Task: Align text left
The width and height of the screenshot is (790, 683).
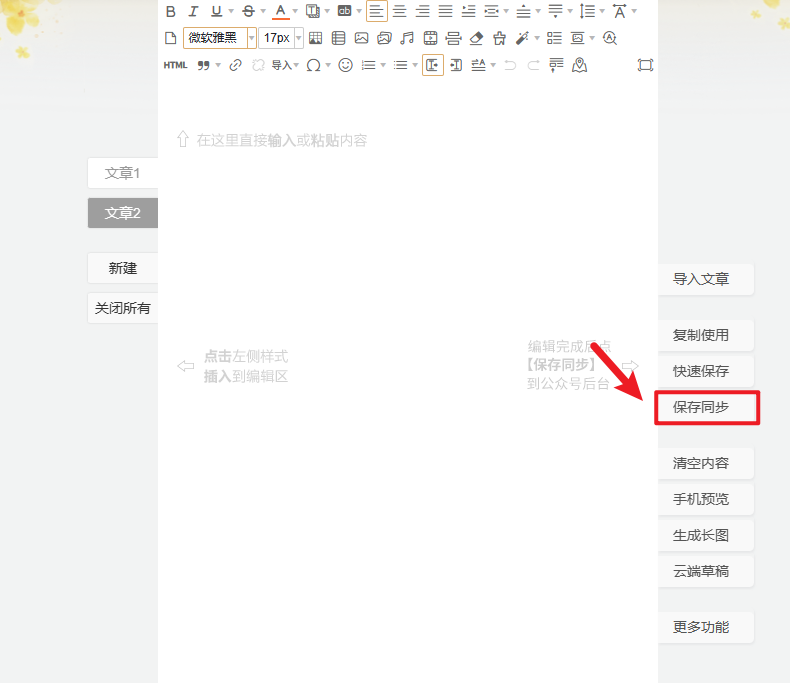Action: click(x=377, y=11)
